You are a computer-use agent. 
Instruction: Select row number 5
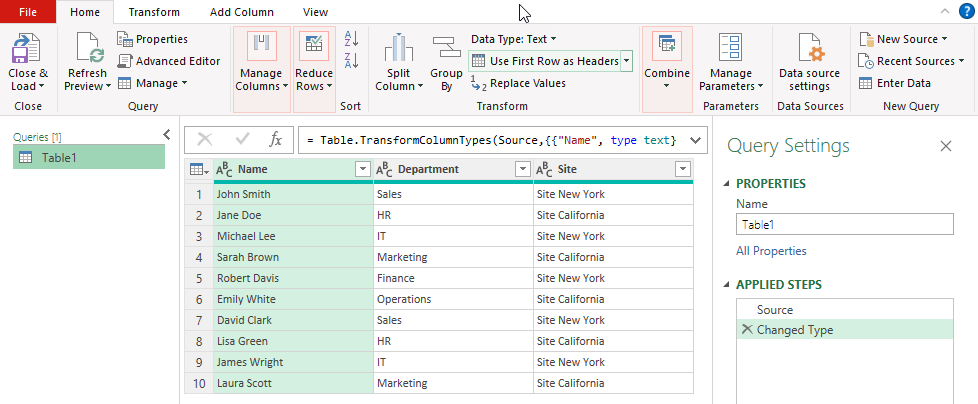click(199, 278)
